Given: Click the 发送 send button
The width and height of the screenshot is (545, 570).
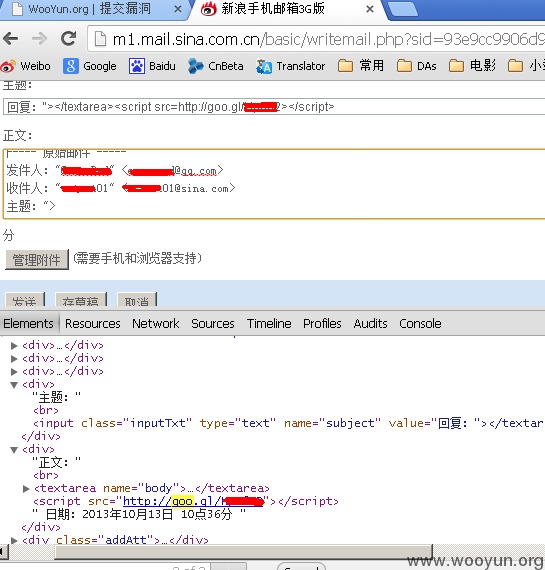Looking at the screenshot, I should (25, 300).
